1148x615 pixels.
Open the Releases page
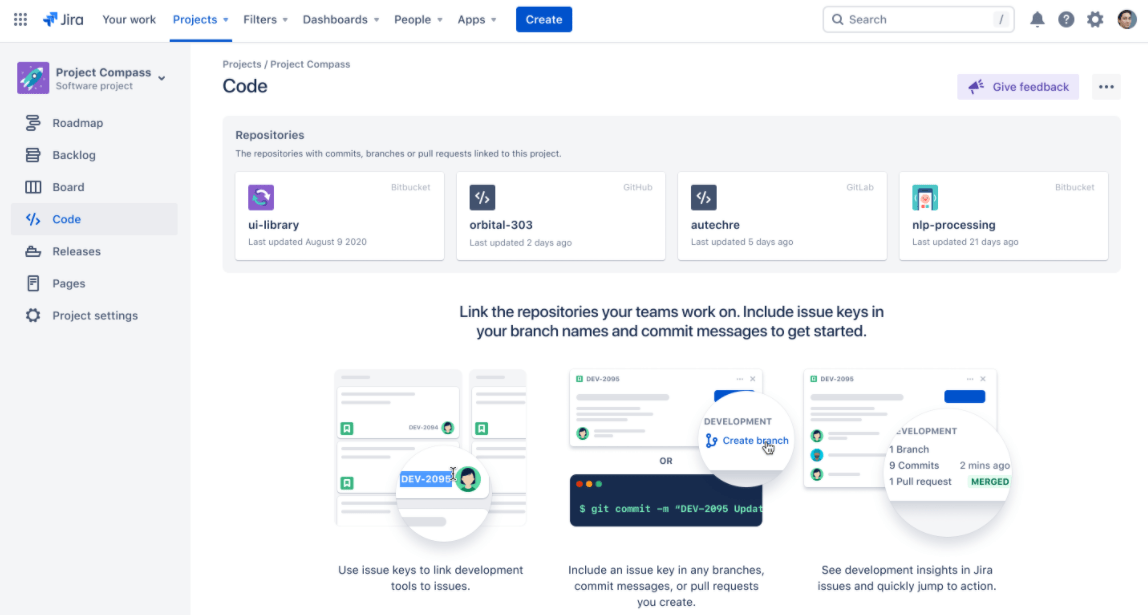tap(94, 251)
